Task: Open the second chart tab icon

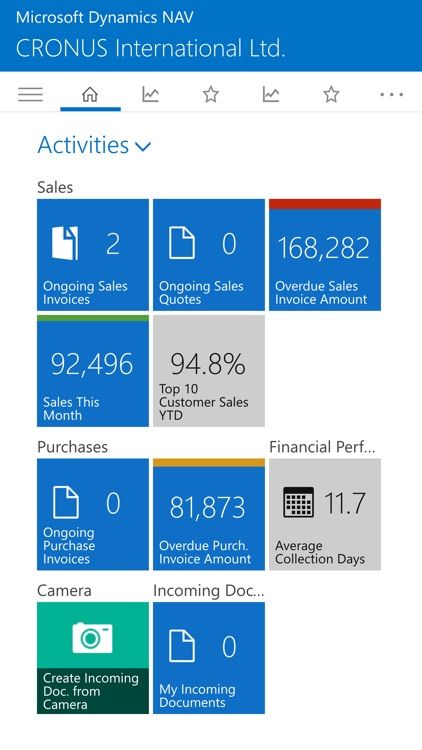Action: (x=271, y=94)
